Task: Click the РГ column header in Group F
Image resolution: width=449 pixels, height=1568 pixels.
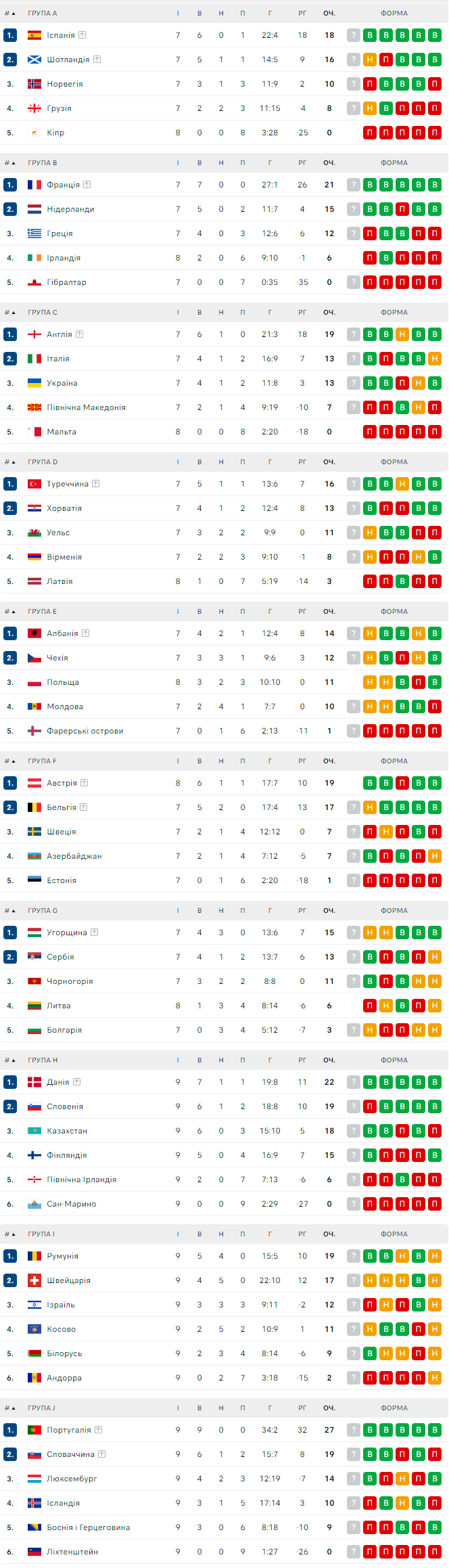Action: [x=302, y=761]
